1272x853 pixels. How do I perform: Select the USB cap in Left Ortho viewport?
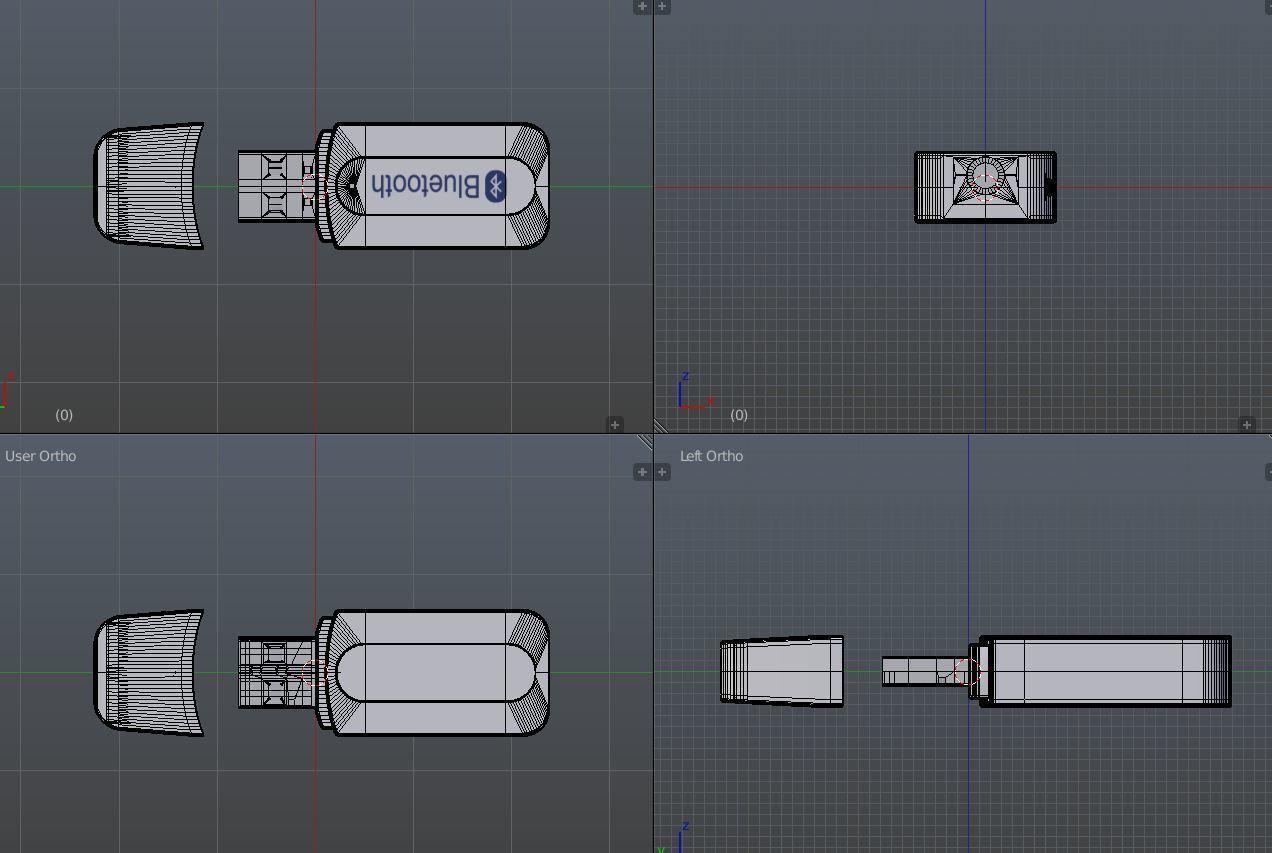[782, 671]
